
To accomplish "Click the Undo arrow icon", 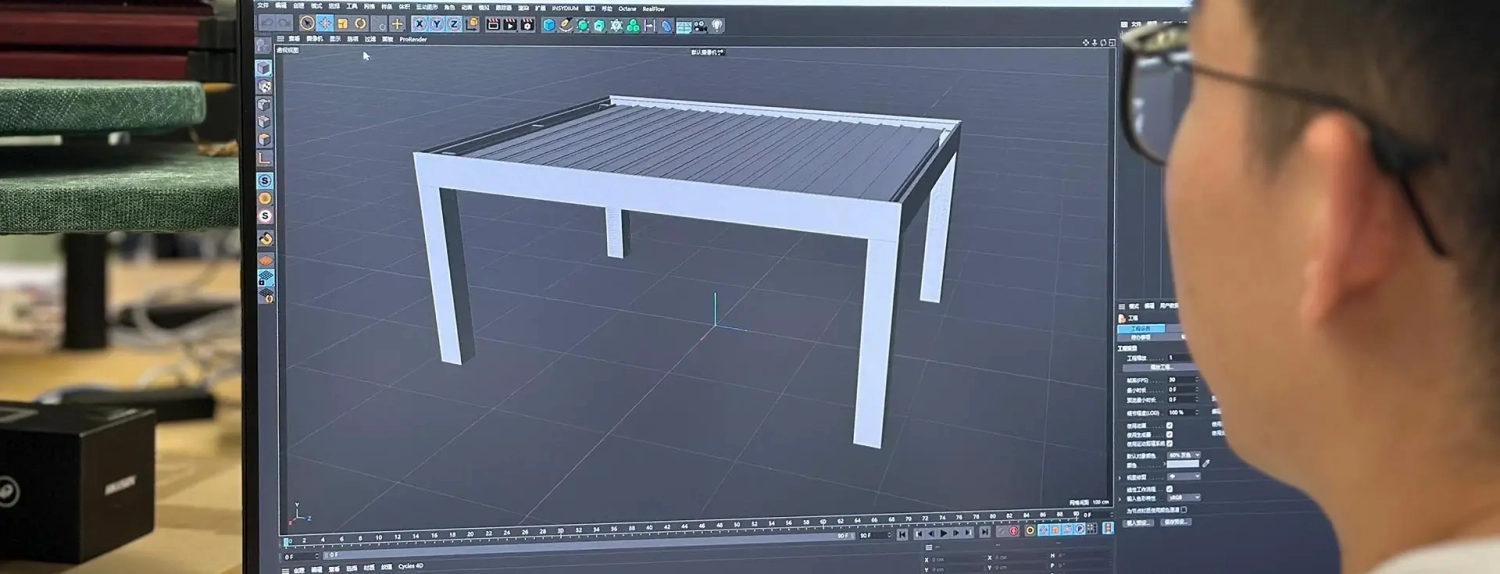I will point(267,22).
